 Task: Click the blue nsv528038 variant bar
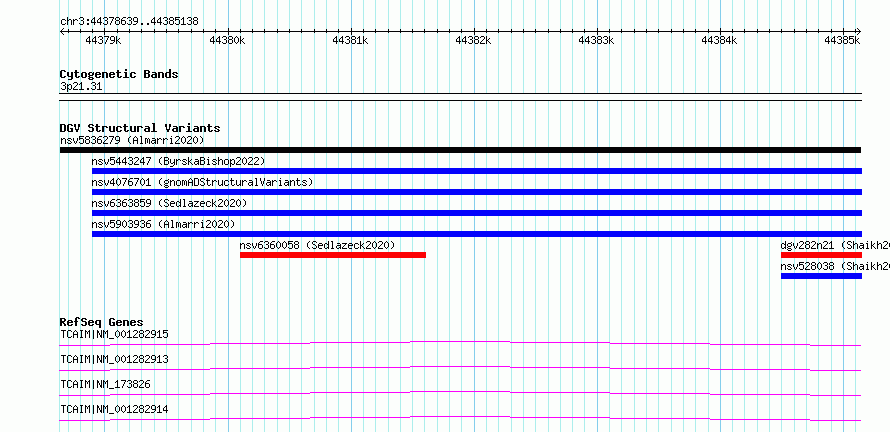tap(821, 276)
